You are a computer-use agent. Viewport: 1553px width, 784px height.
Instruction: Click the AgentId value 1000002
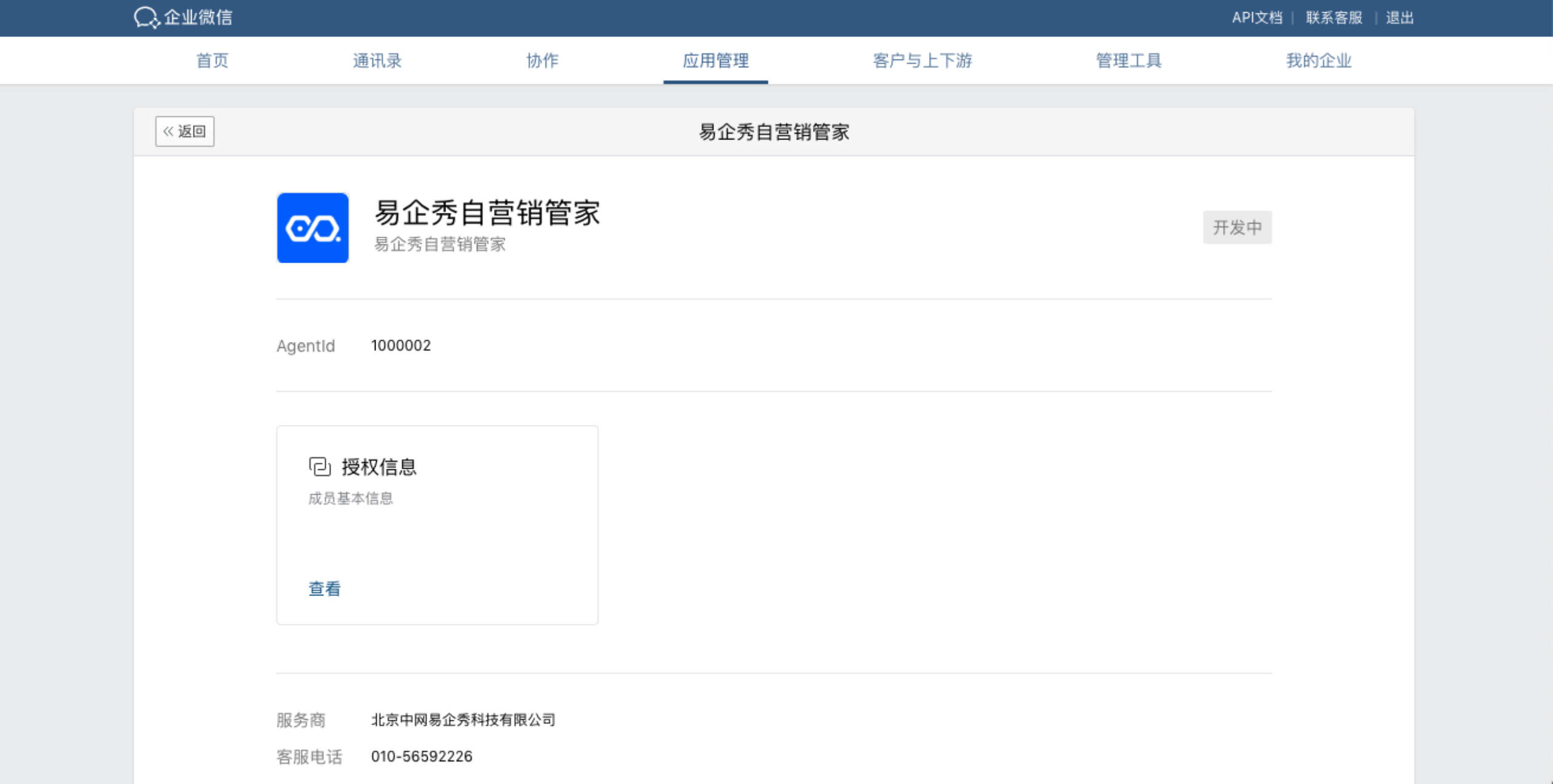[401, 346]
